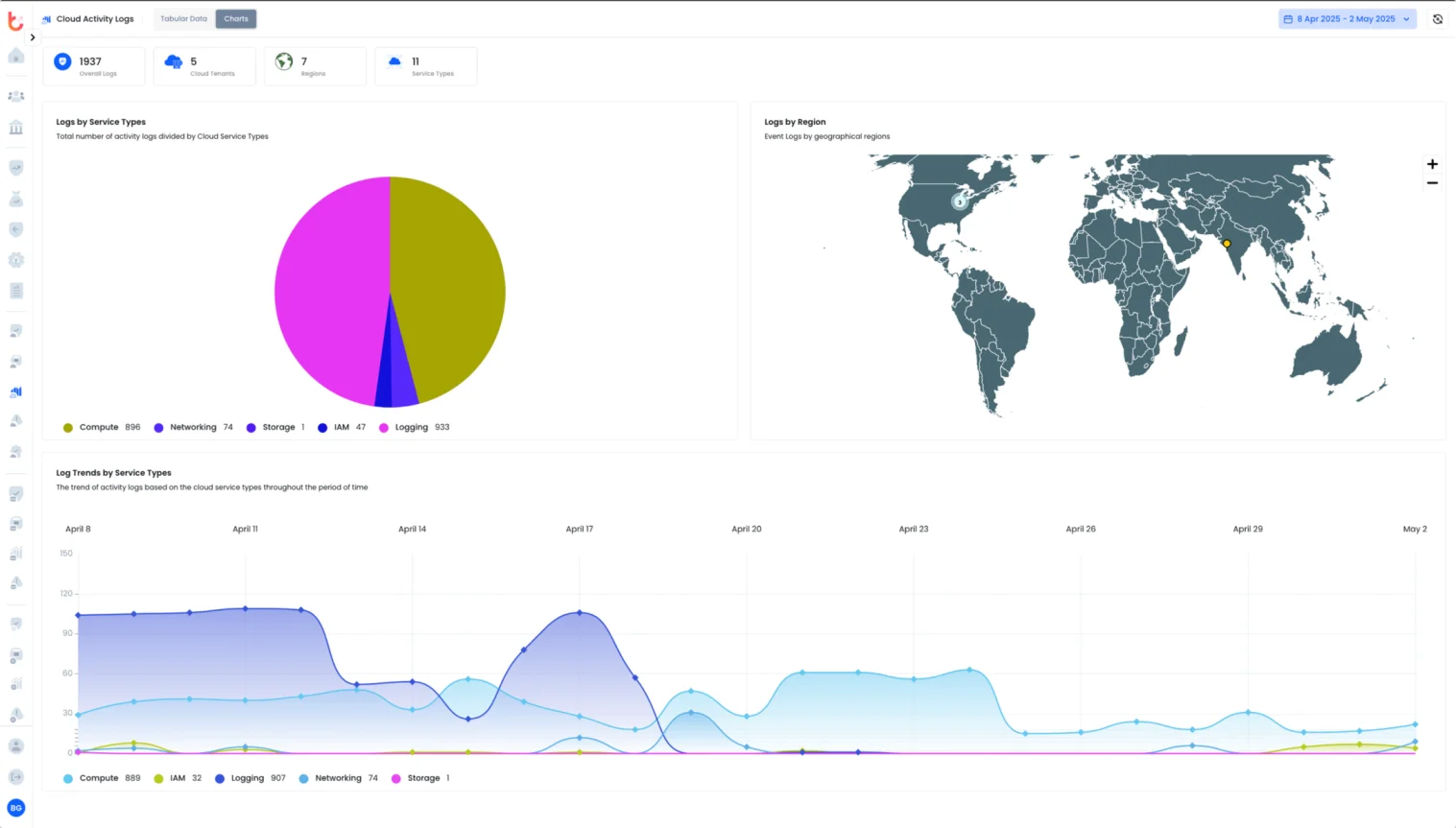This screenshot has height=828, width=1456.
Task: Select the highlighted bar-chart icon in the sidebar
Action: (15, 391)
